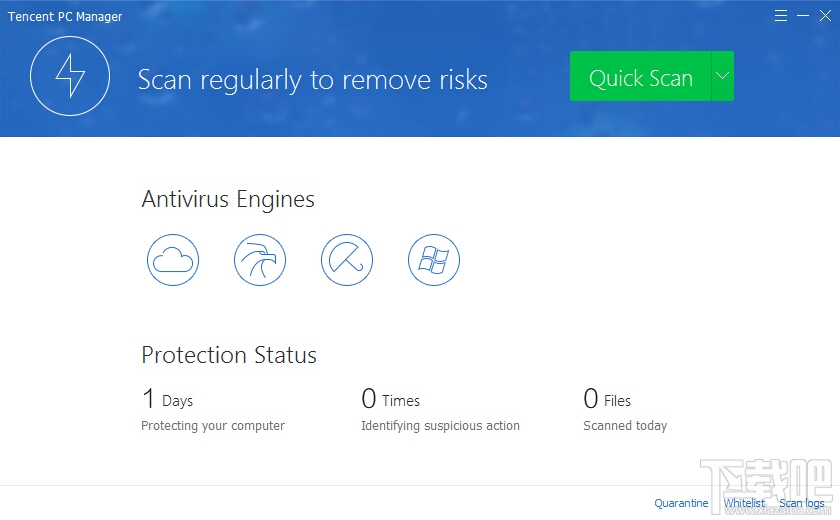Viewport: 840px width, 520px height.
Task: Minimize the Tencent PC Manager window
Action: point(803,16)
